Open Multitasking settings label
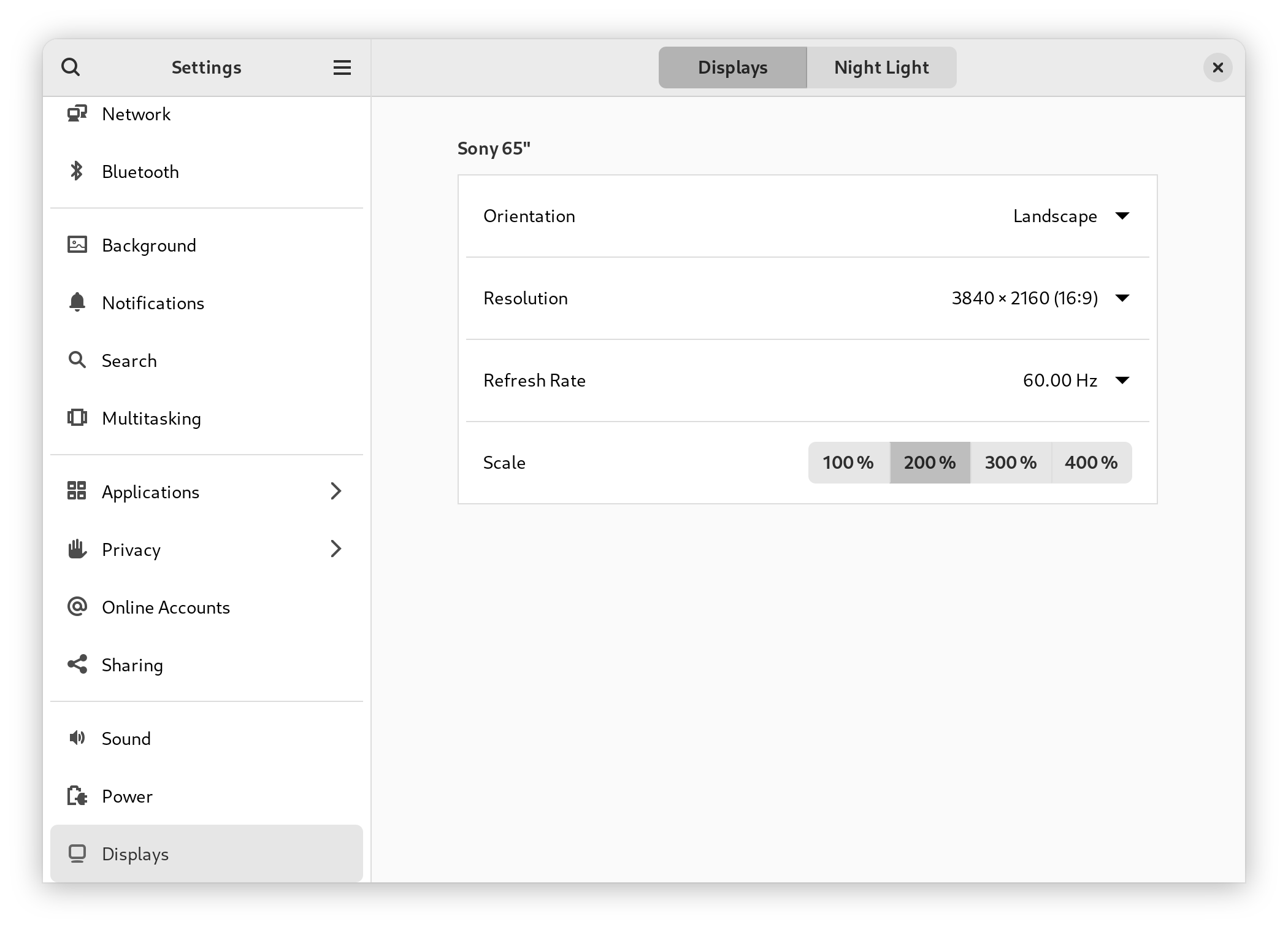 tap(151, 418)
